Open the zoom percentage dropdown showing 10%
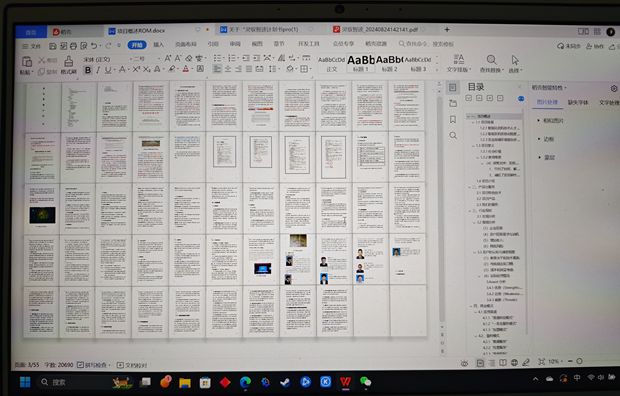 556,362
